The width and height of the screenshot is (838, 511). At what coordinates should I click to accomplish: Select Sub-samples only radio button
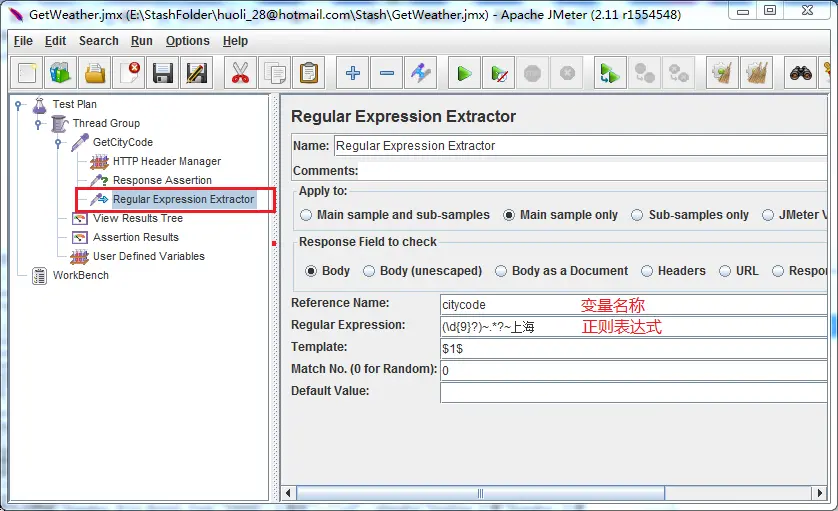tap(637, 215)
